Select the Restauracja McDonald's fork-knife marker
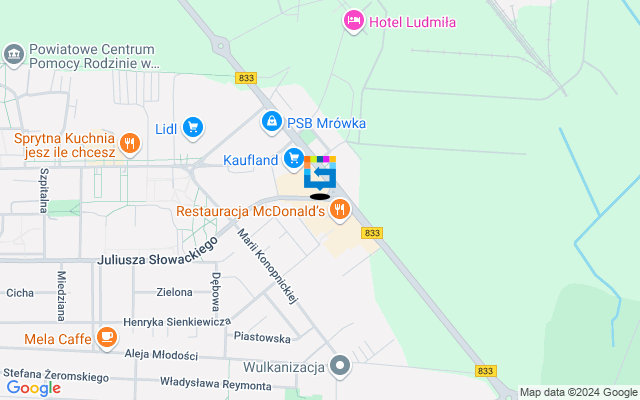The height and width of the screenshot is (400, 640). pyautogui.click(x=339, y=210)
